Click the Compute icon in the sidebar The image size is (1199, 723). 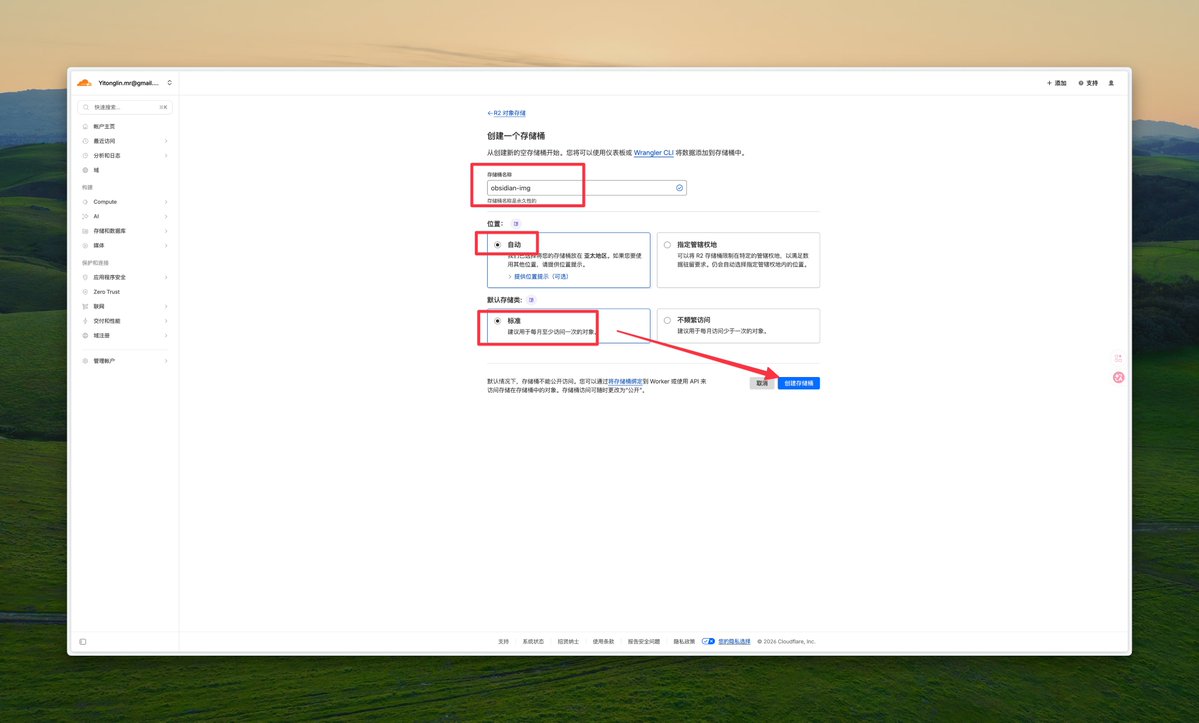pyautogui.click(x=85, y=202)
